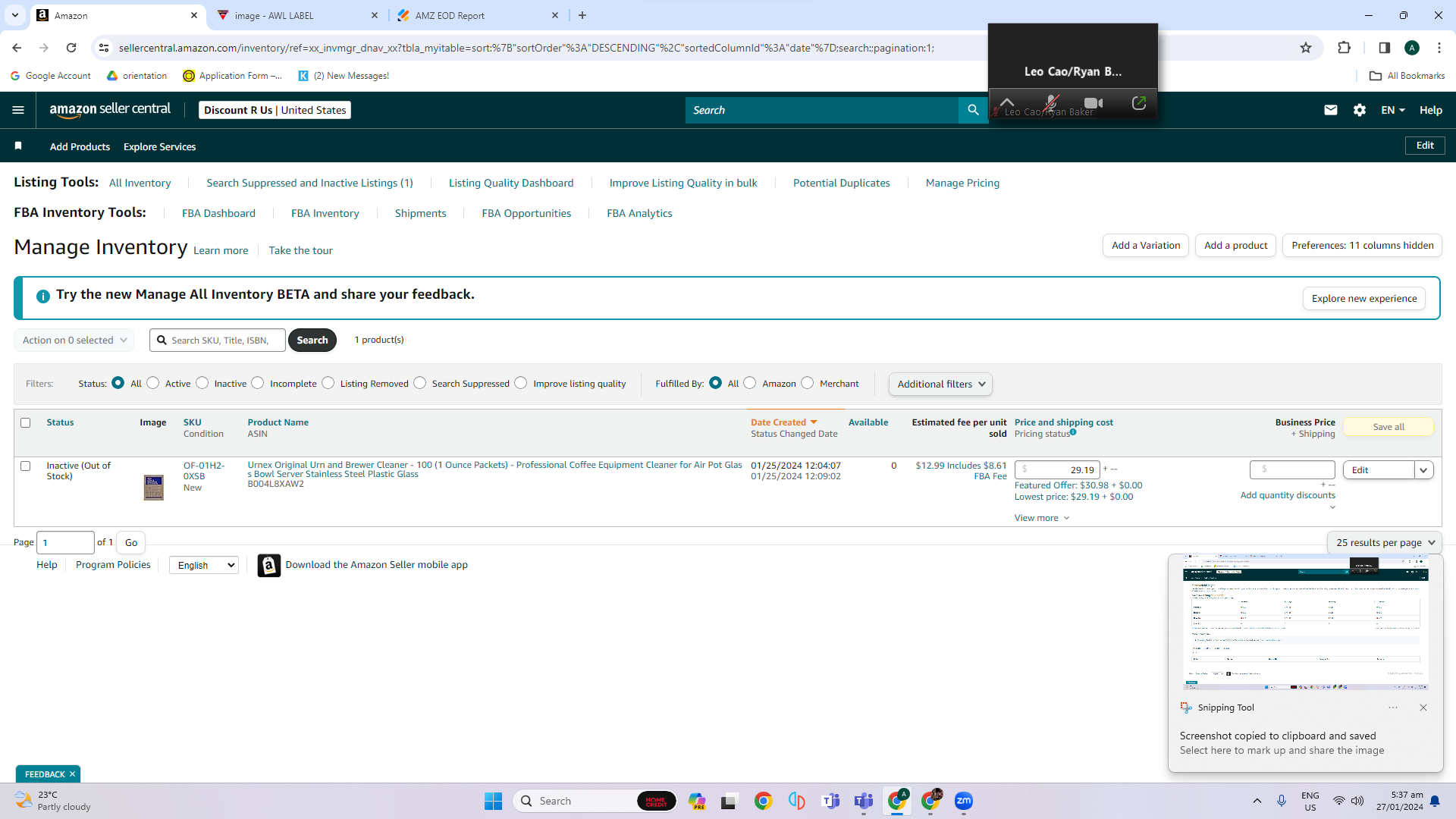Expand View more under pricing
Viewport: 1456px width, 819px height.
[1042, 518]
